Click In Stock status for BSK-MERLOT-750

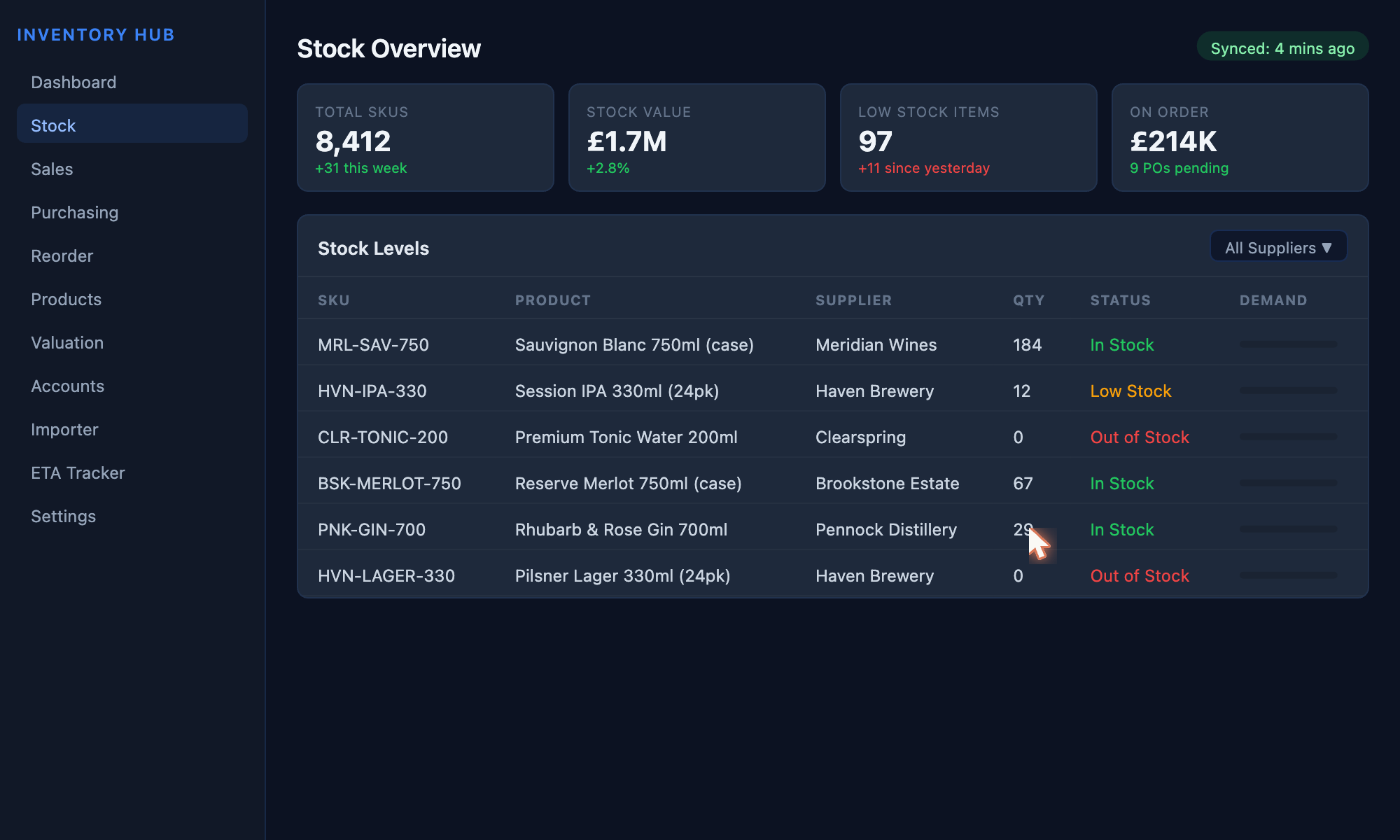[1121, 484]
